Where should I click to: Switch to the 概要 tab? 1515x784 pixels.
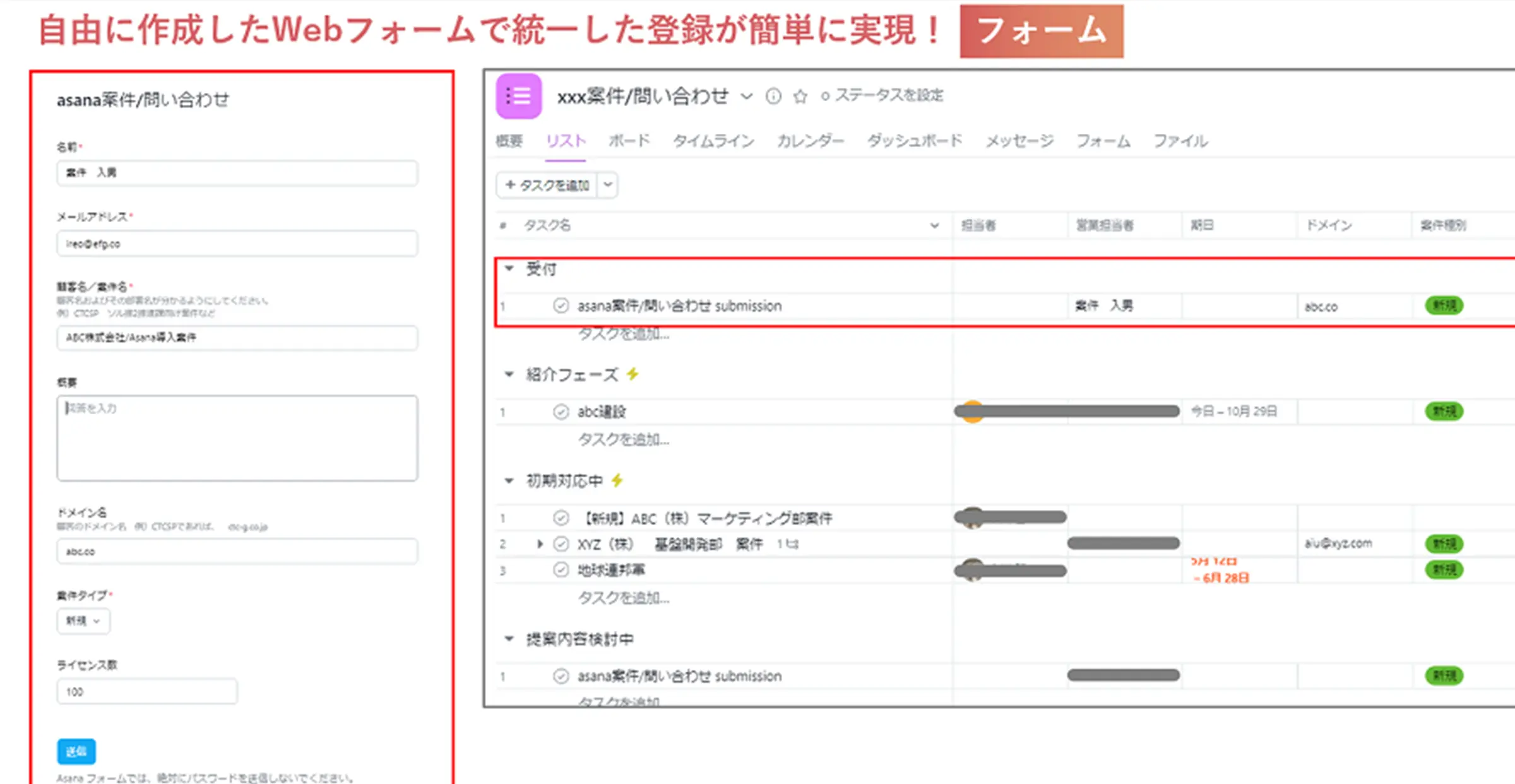509,141
